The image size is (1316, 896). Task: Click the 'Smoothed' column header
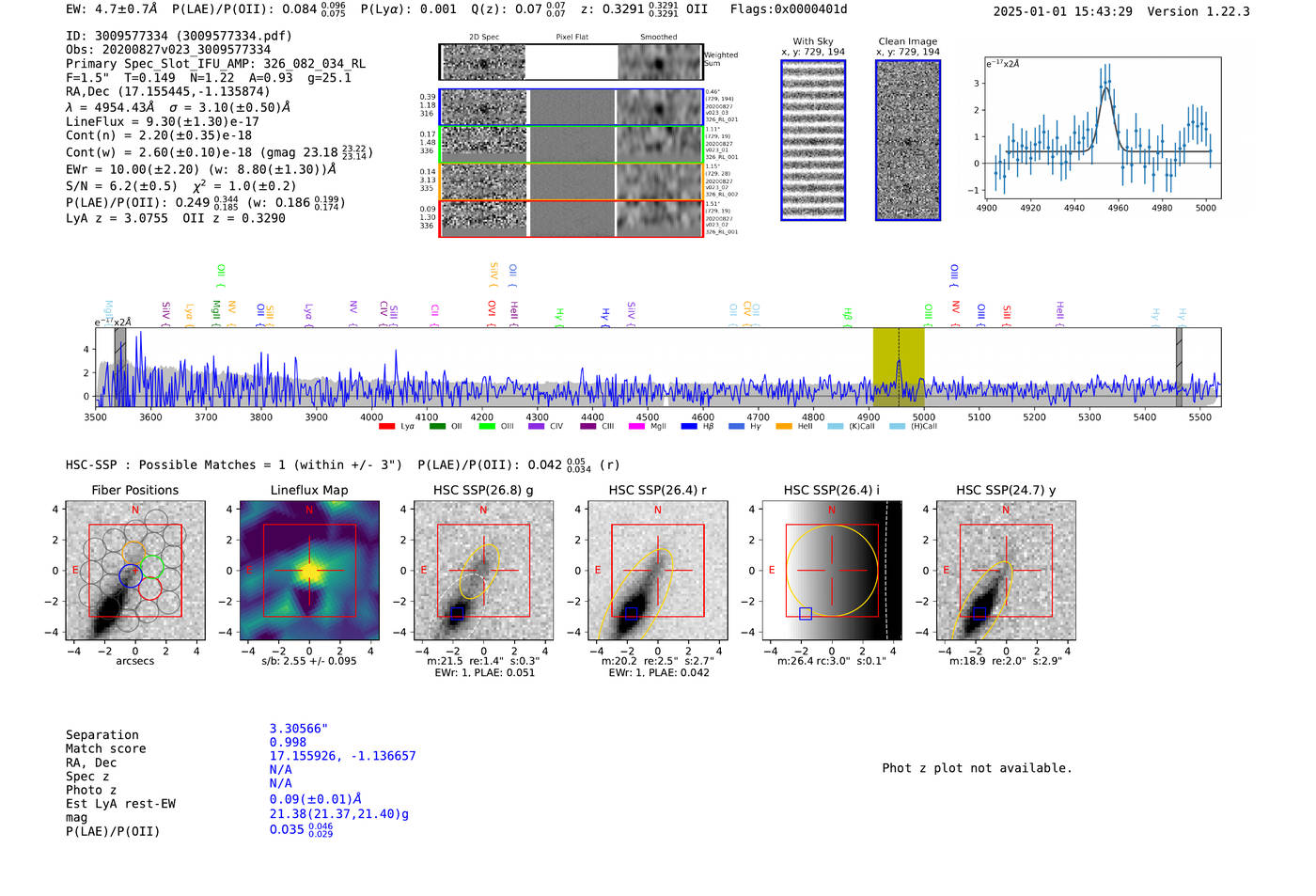(659, 37)
